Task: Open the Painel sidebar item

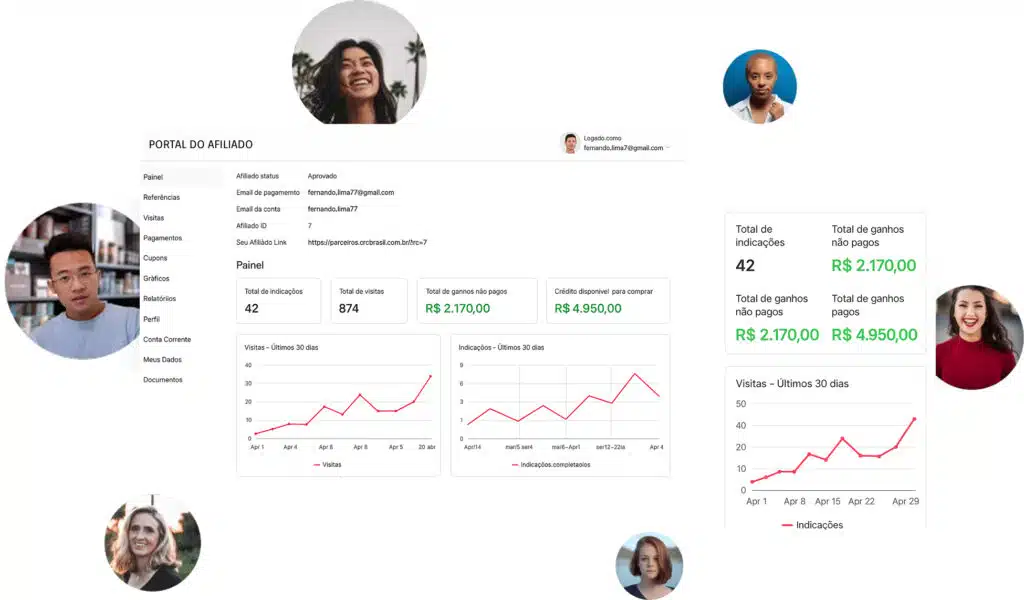Action: click(x=153, y=177)
